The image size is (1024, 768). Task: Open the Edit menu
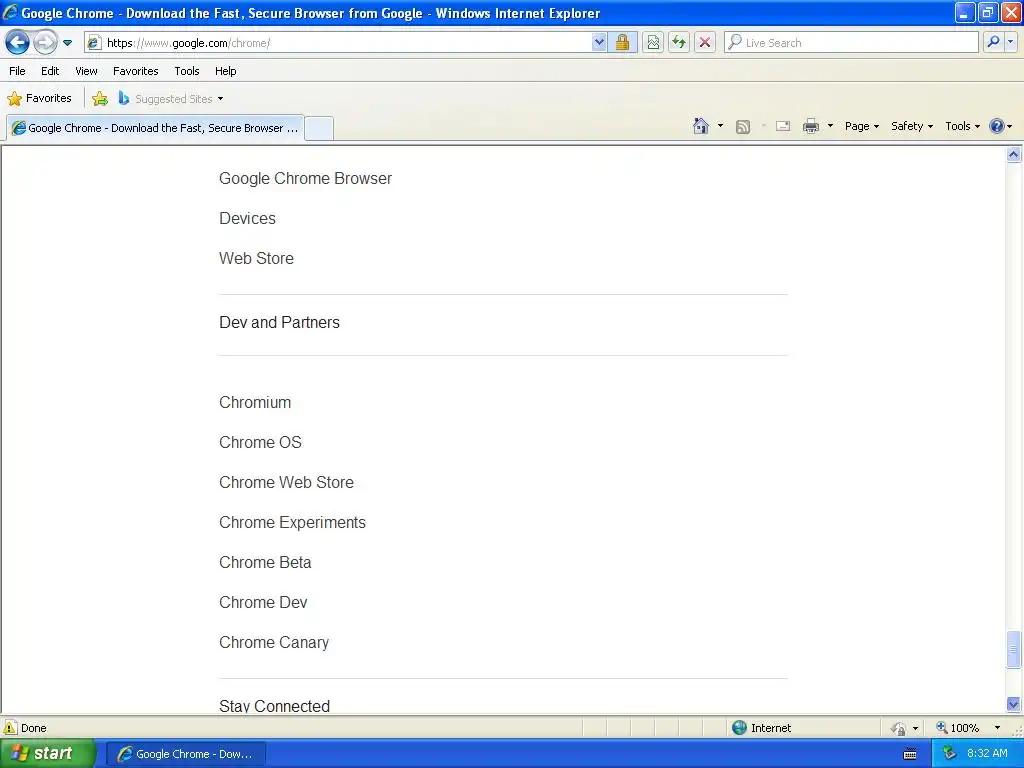(x=50, y=71)
